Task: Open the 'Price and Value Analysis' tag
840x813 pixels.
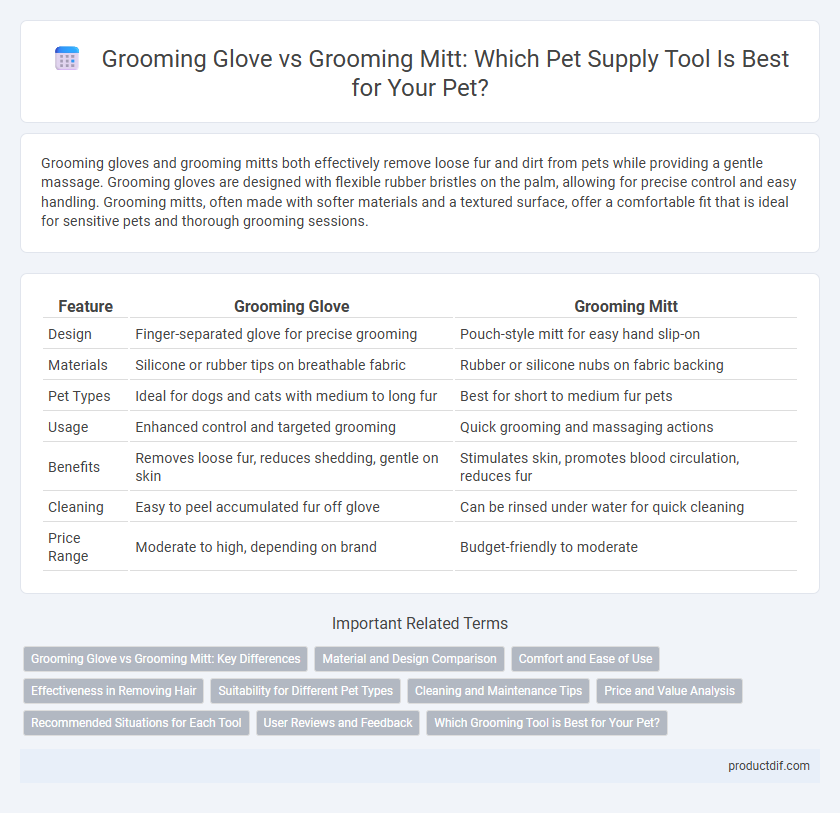Action: (669, 691)
